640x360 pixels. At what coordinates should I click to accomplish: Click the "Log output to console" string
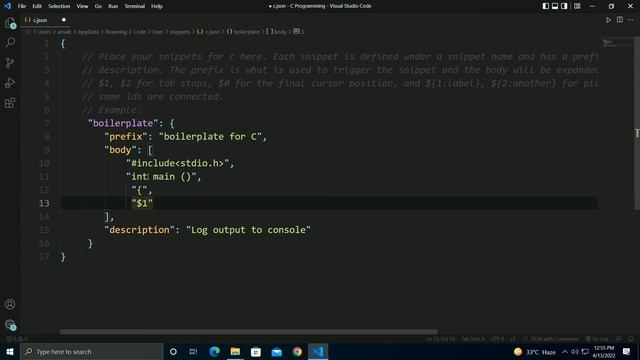(248, 230)
